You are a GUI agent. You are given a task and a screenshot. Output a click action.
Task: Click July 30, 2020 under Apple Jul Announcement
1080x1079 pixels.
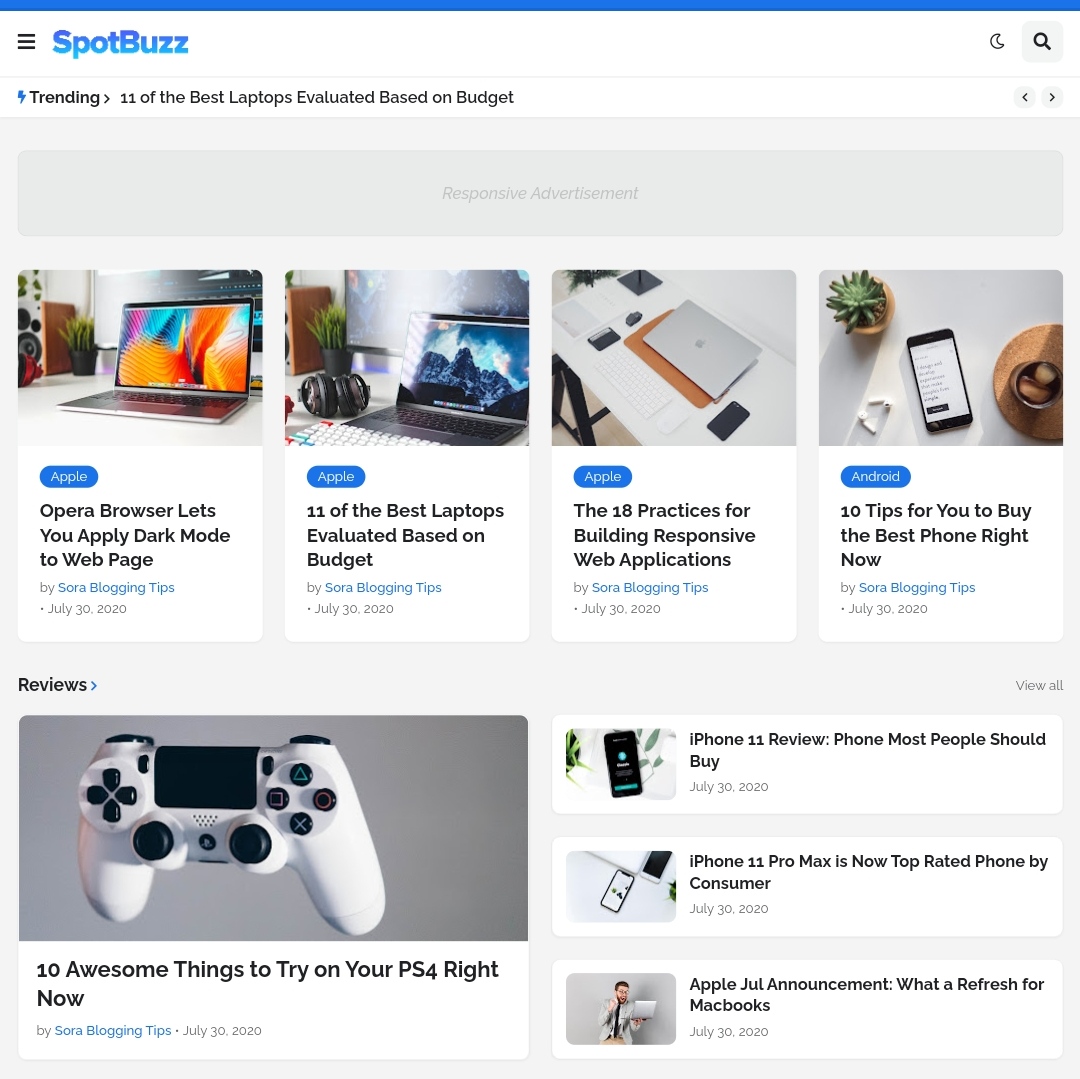pos(729,1031)
